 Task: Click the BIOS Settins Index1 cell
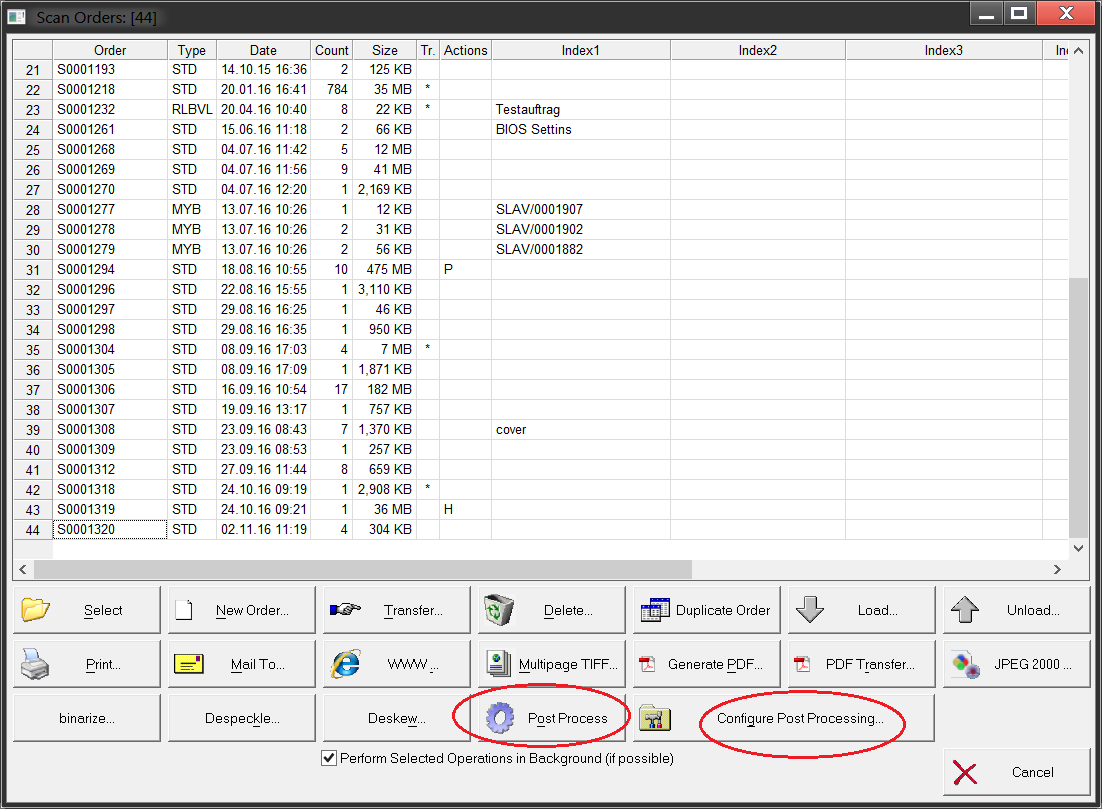pos(581,129)
